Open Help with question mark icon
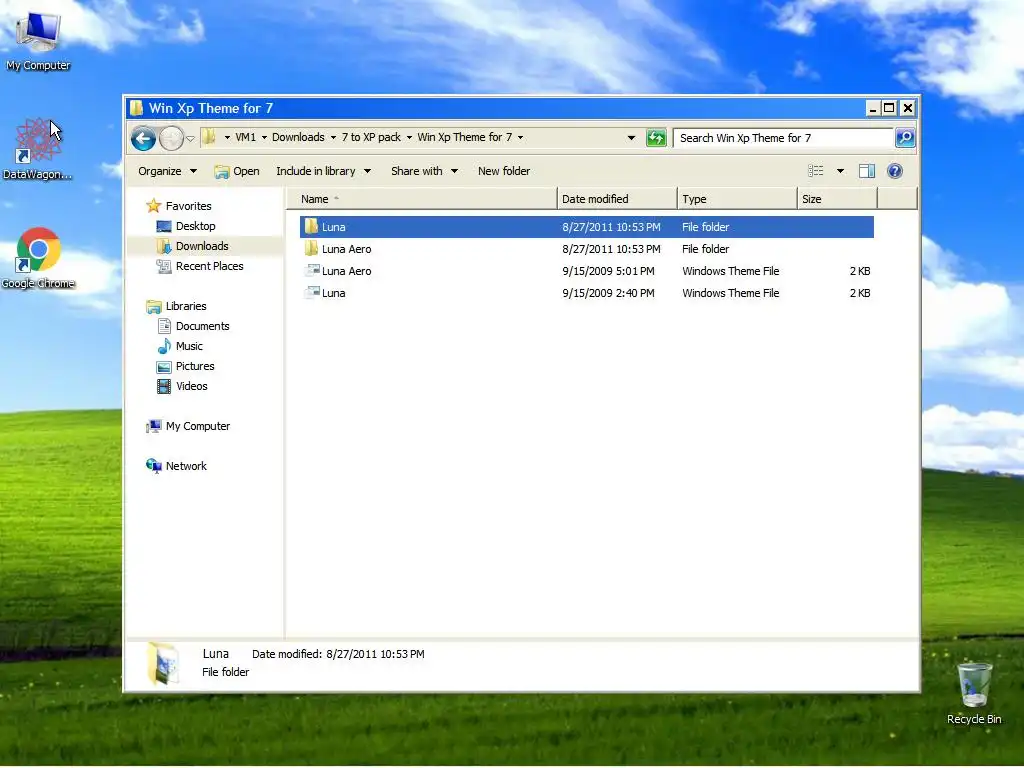 pos(895,171)
